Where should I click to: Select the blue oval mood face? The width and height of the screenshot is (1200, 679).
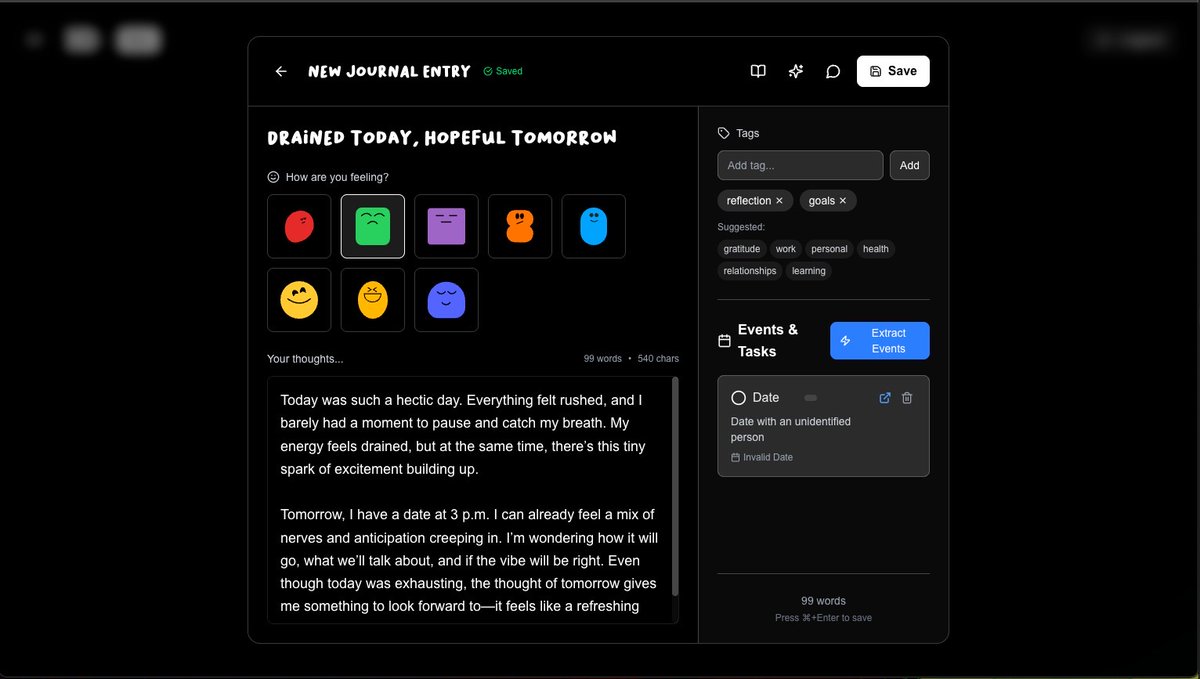(594, 226)
